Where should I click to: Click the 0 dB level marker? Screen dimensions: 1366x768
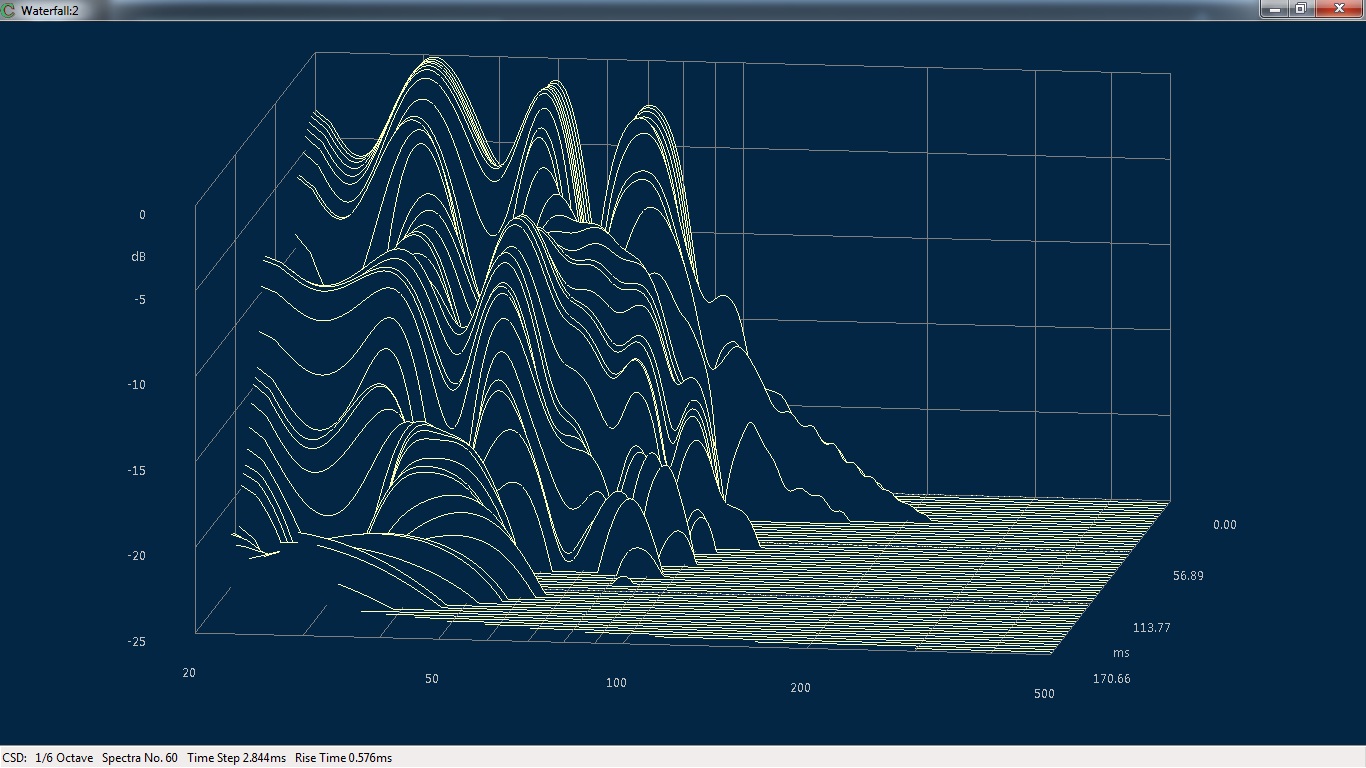(142, 214)
